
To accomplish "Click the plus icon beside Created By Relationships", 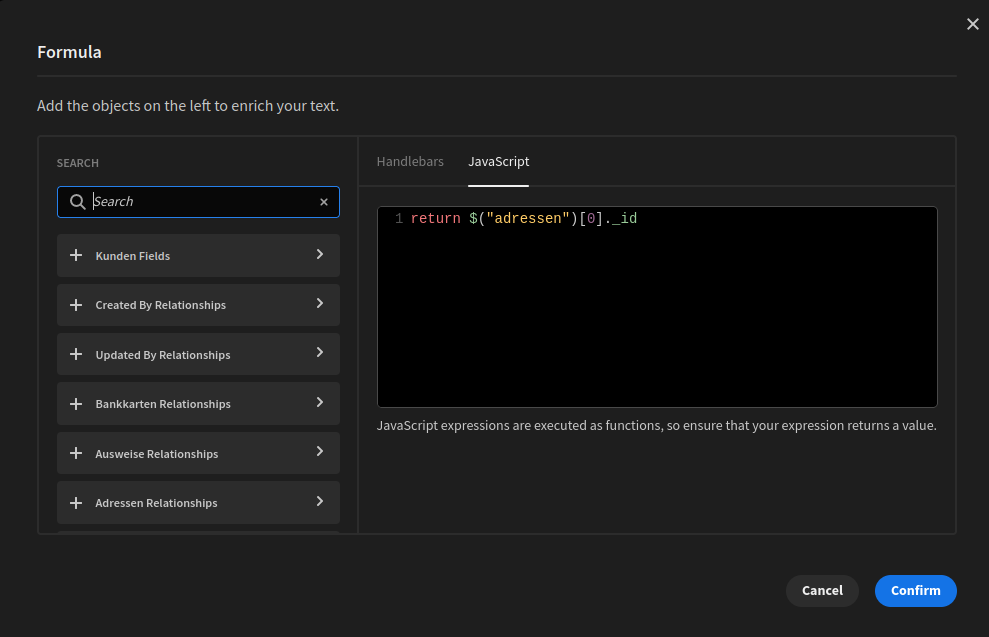I will click(x=76, y=305).
